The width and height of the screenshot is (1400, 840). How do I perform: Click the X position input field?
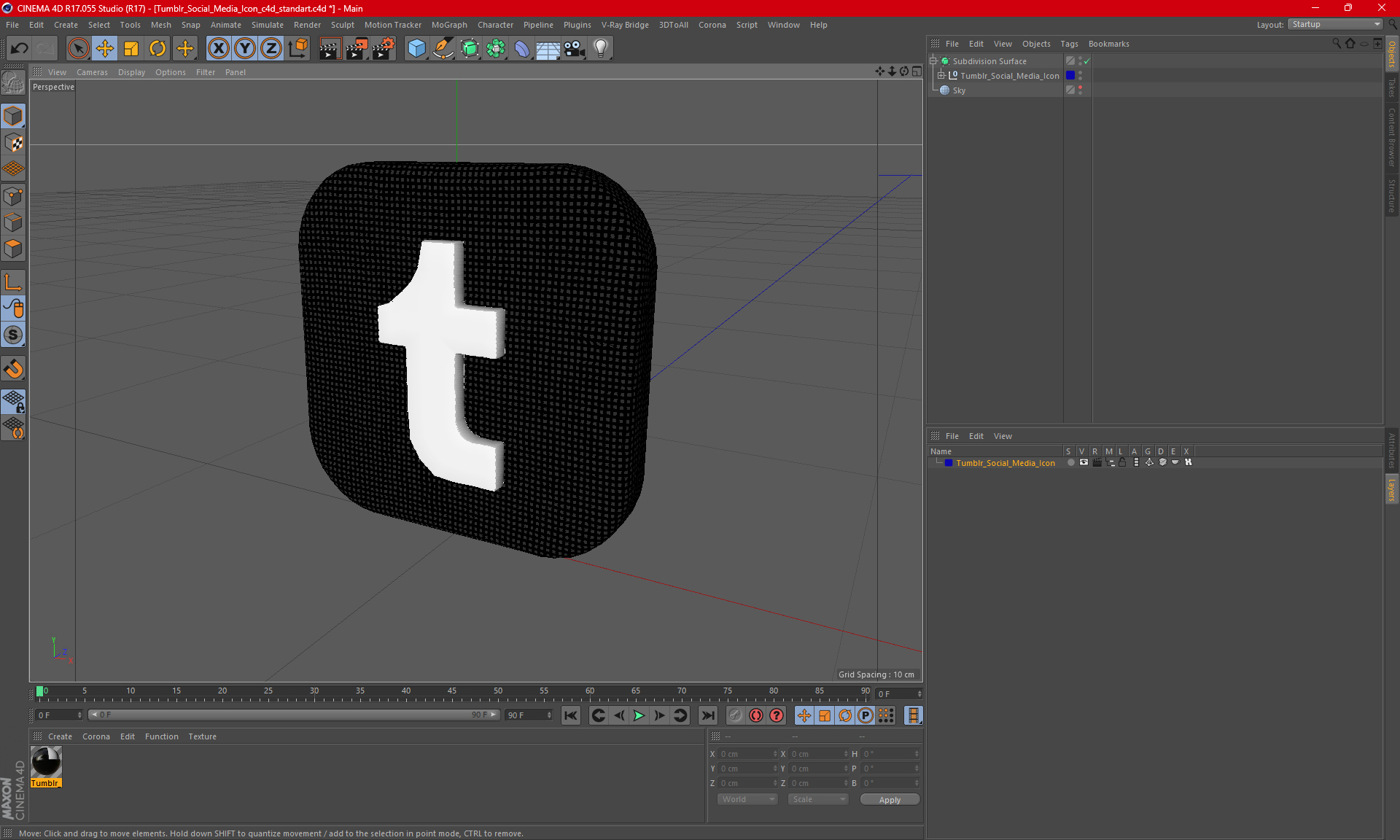[x=747, y=754]
